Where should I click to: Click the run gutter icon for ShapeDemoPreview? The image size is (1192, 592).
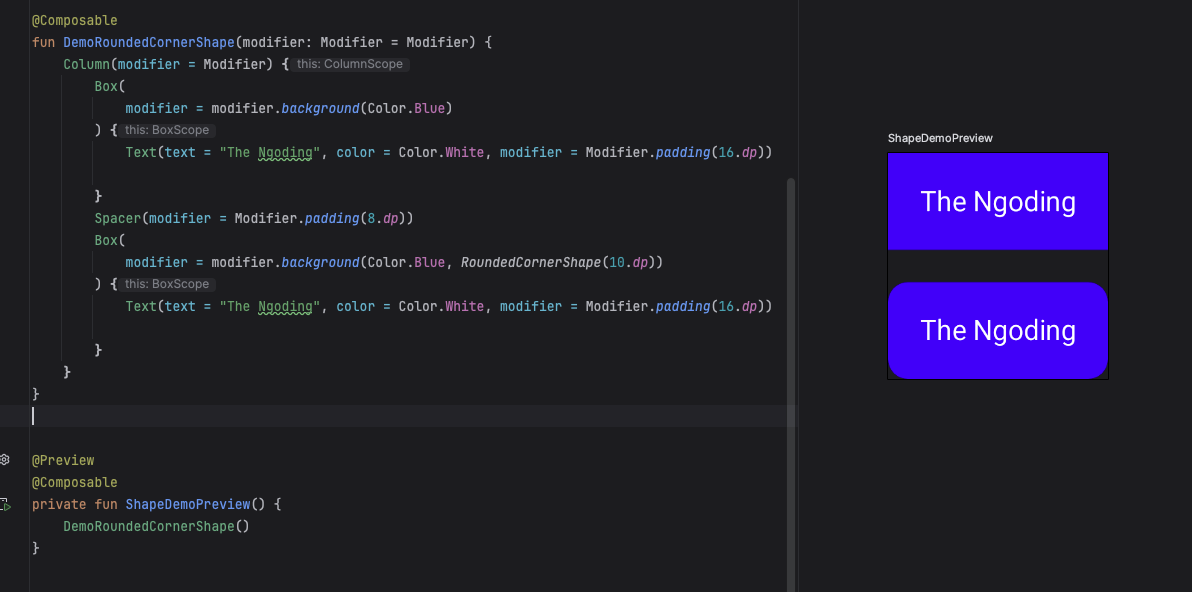point(6,505)
